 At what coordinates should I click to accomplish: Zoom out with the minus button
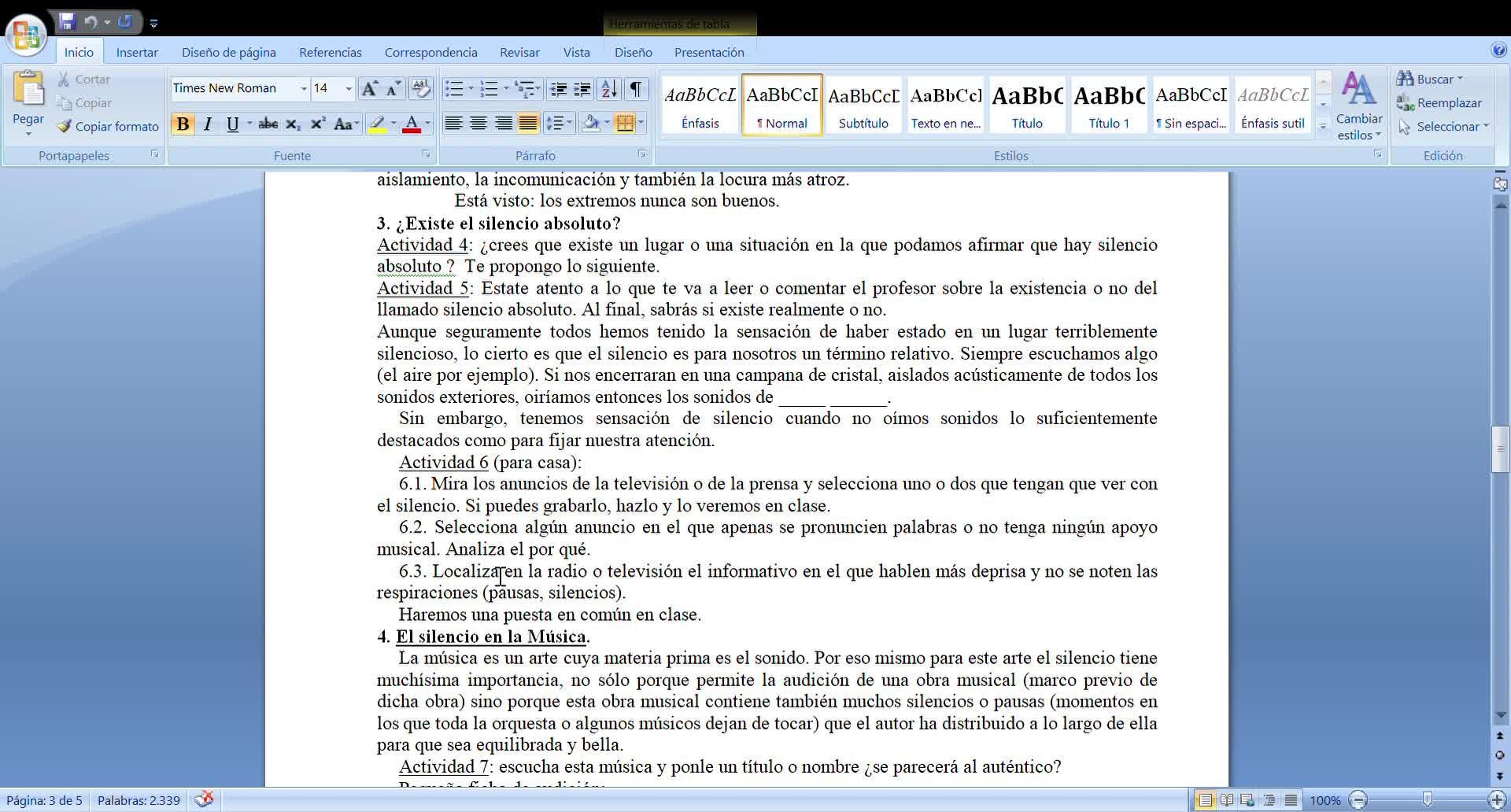[1358, 800]
